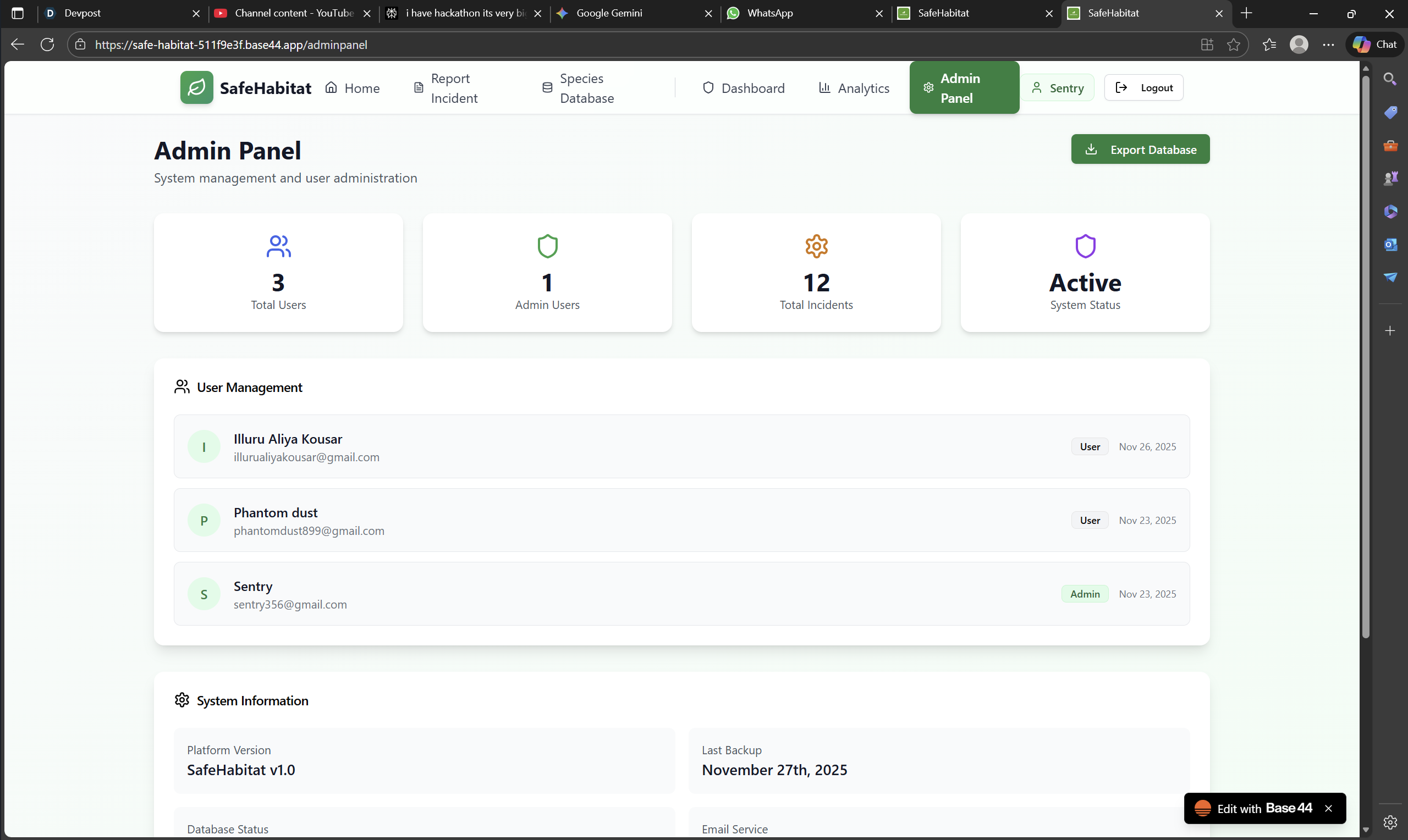Click the browser profile avatar icon
1408x840 pixels.
tap(1299, 44)
